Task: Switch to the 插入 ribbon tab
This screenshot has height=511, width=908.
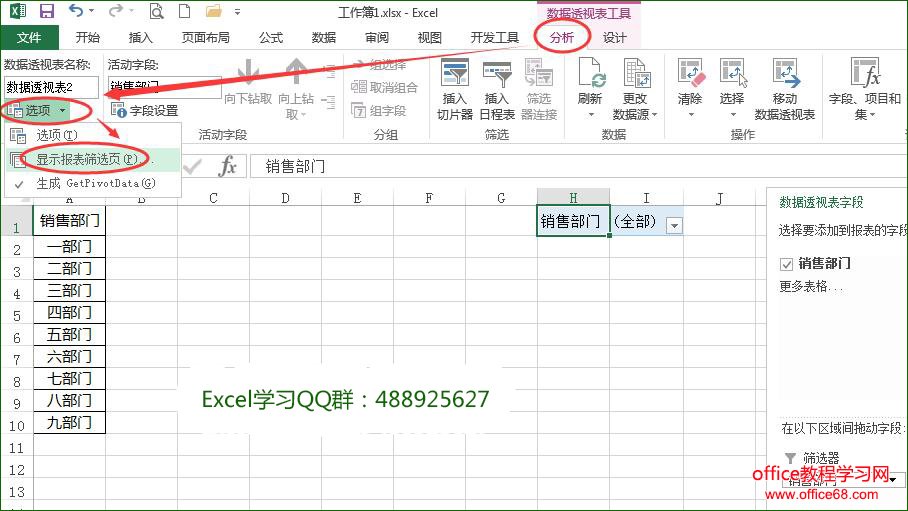Action: click(140, 38)
